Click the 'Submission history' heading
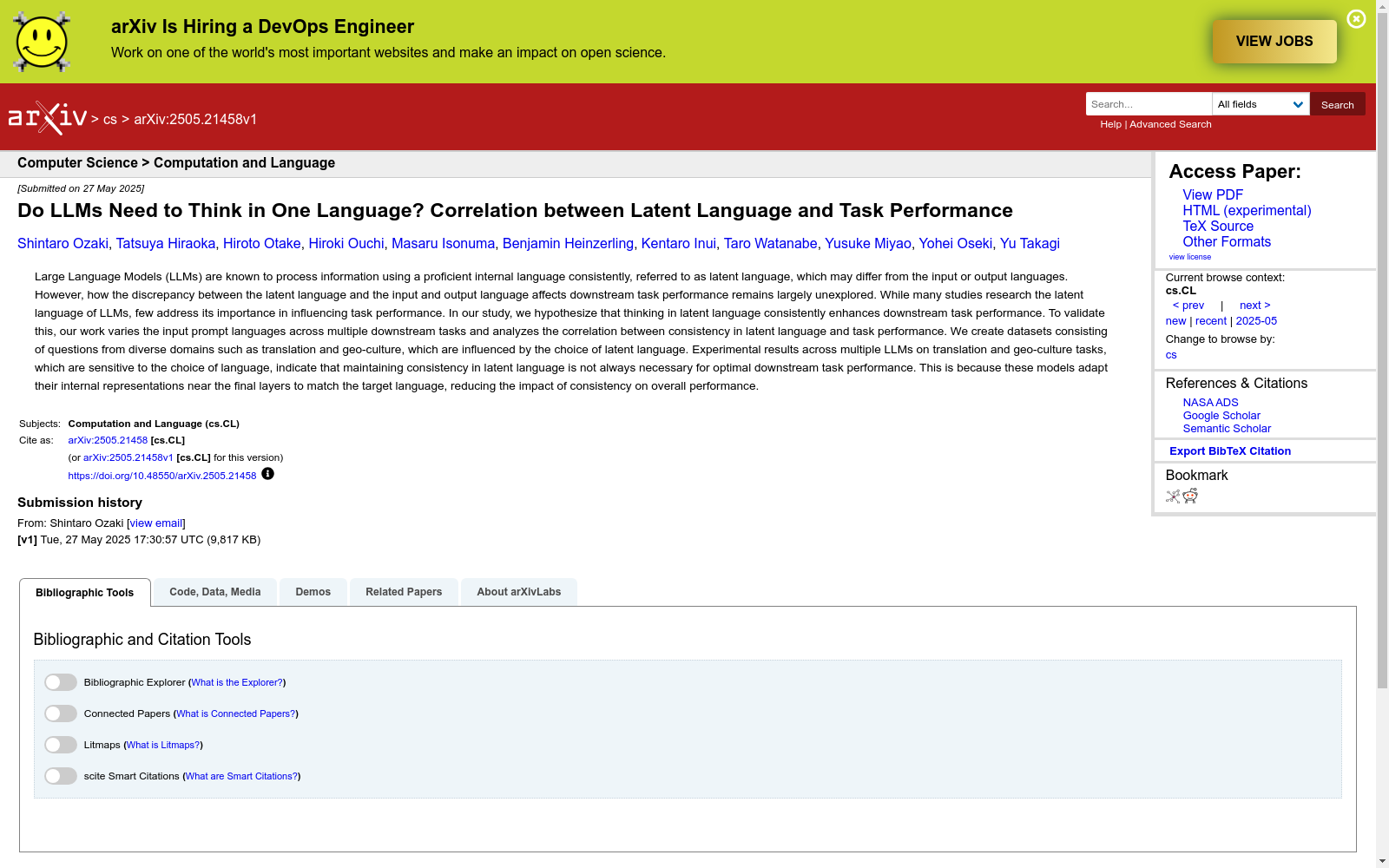This screenshot has height=868, width=1389. click(80, 503)
